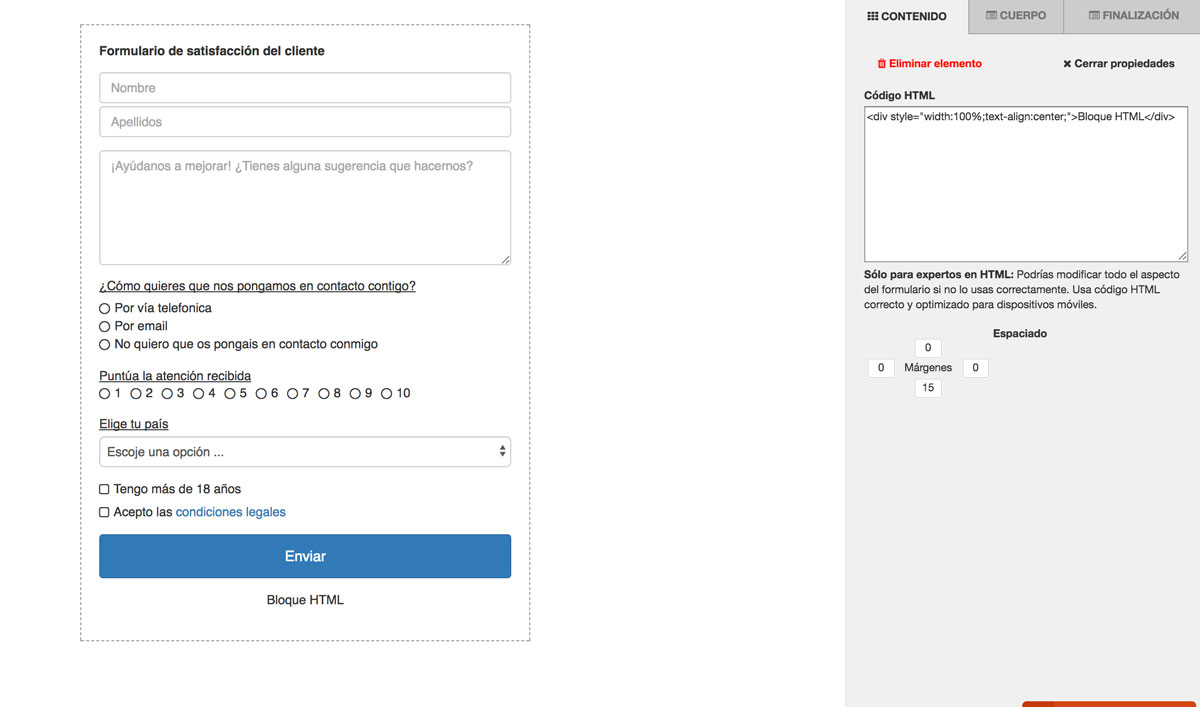Open the CUERPO tab
This screenshot has height=707, width=1200.
[1016, 16]
